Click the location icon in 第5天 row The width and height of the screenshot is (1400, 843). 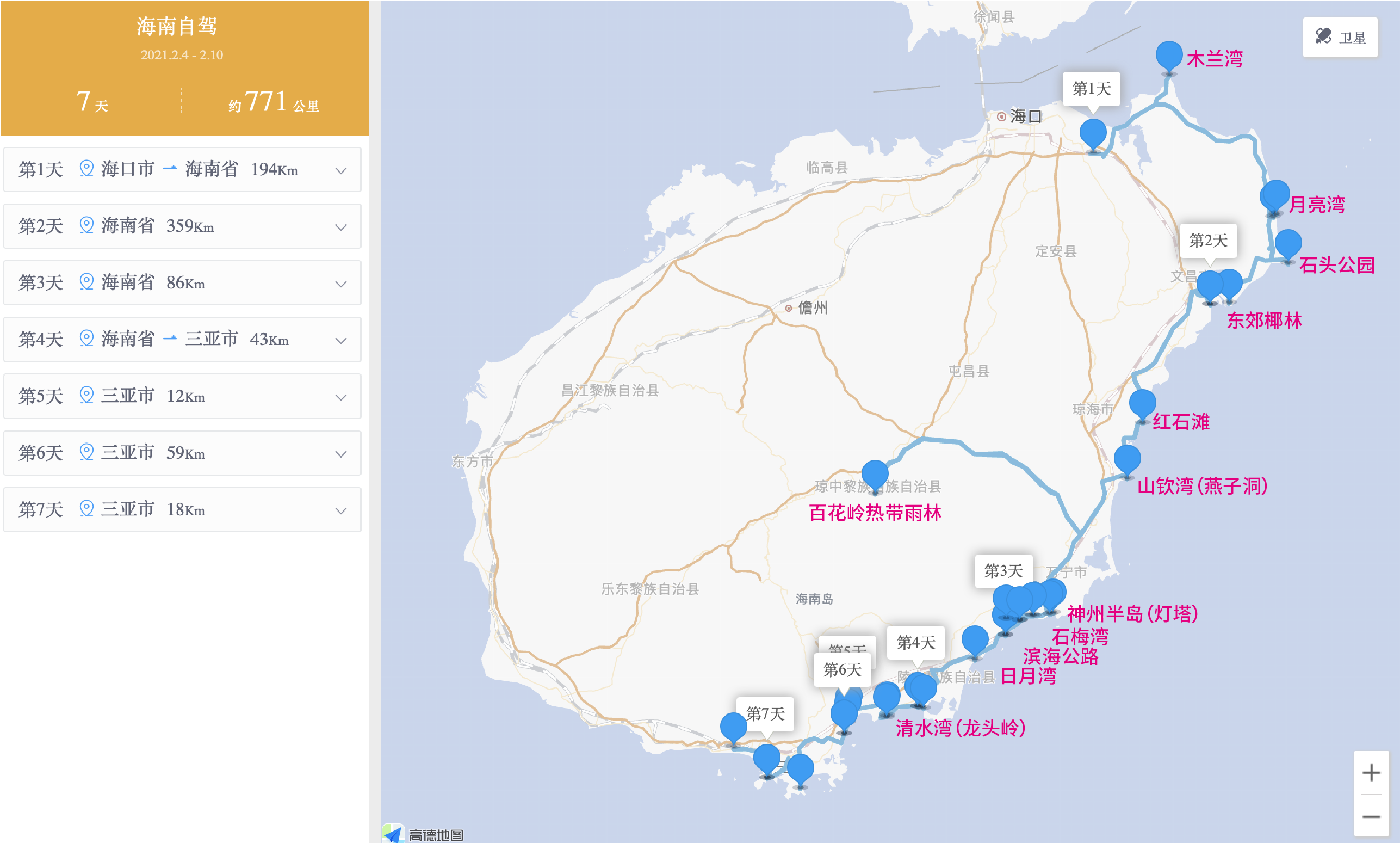pyautogui.click(x=86, y=395)
